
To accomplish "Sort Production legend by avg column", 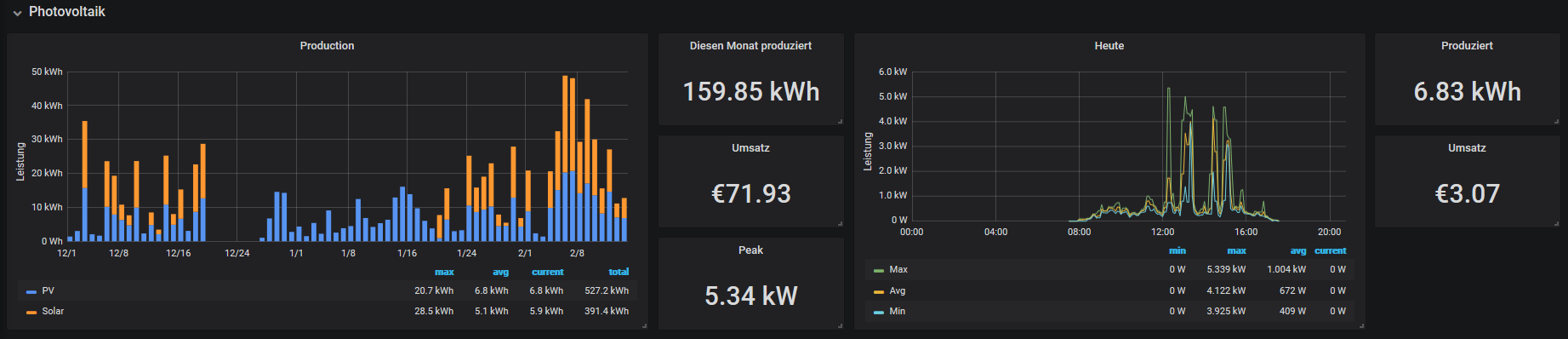I will pos(500,272).
